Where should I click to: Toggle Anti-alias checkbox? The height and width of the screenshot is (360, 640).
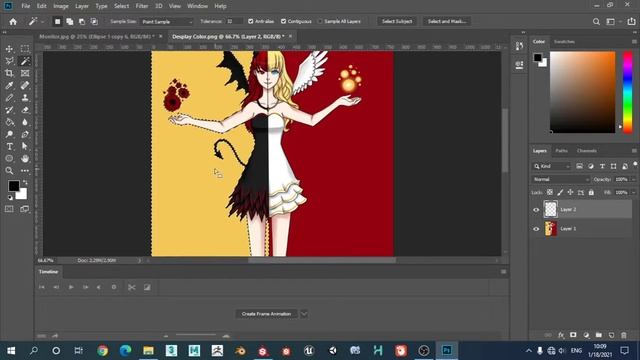[x=251, y=21]
